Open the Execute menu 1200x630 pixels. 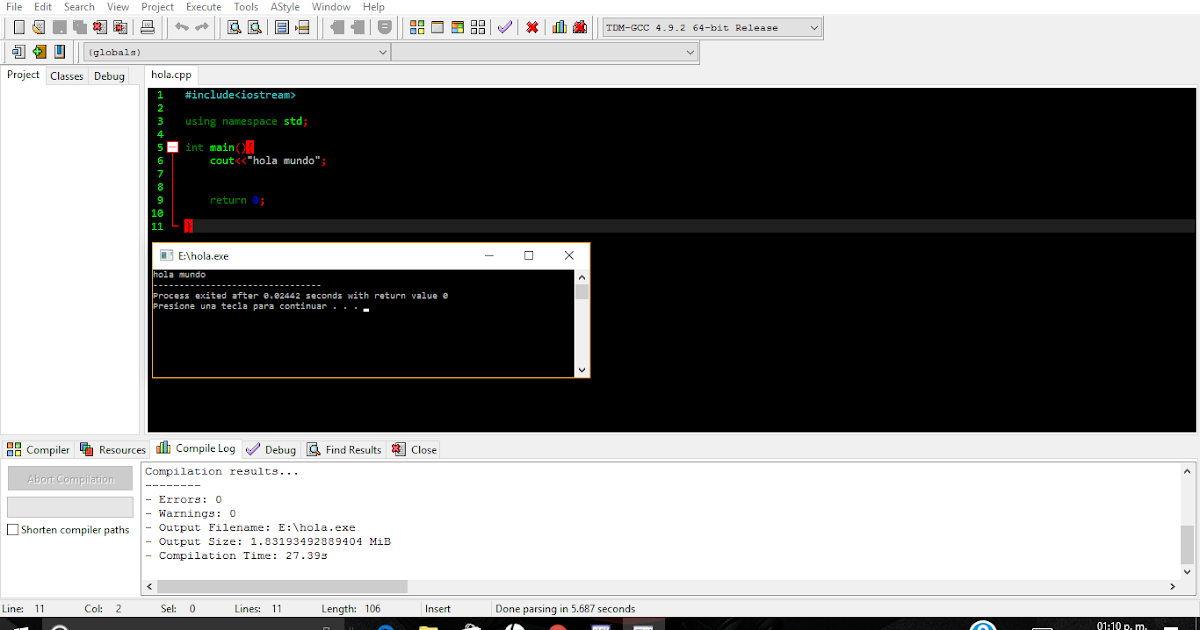click(x=203, y=7)
